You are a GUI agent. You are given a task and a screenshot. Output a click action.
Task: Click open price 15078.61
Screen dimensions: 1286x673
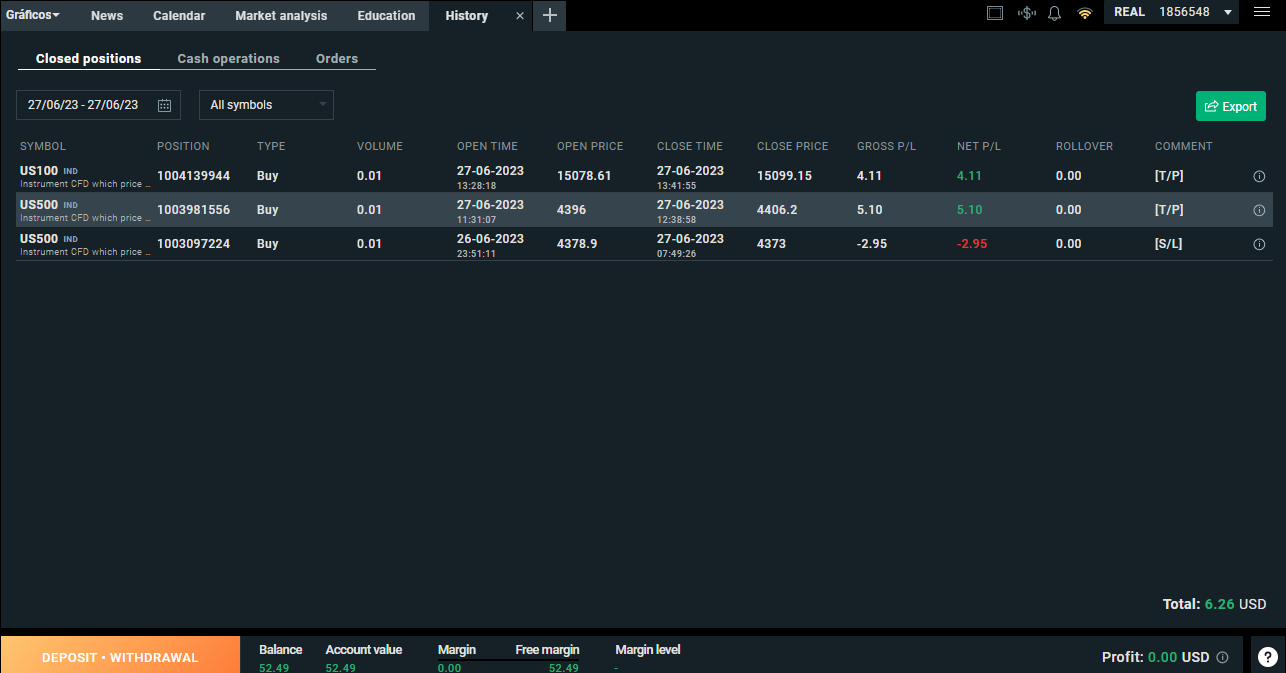584,176
